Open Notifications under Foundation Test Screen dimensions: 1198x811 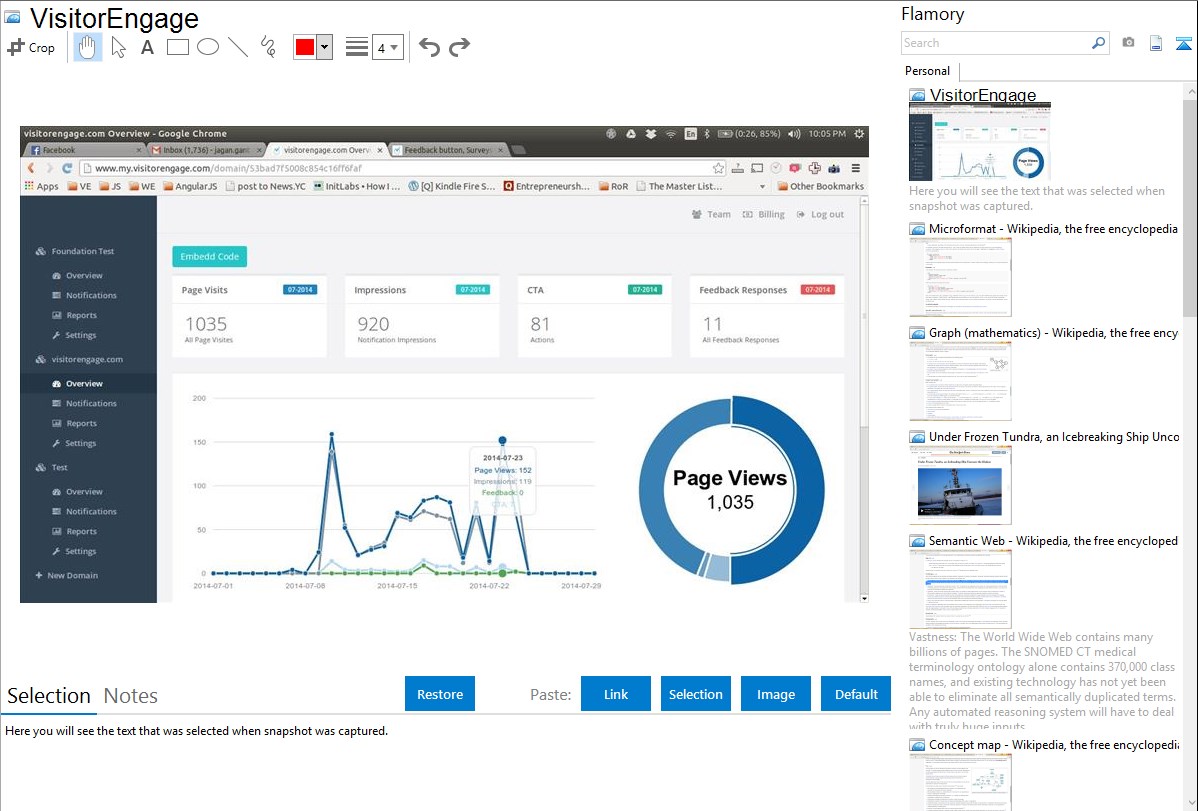pyautogui.click(x=84, y=295)
